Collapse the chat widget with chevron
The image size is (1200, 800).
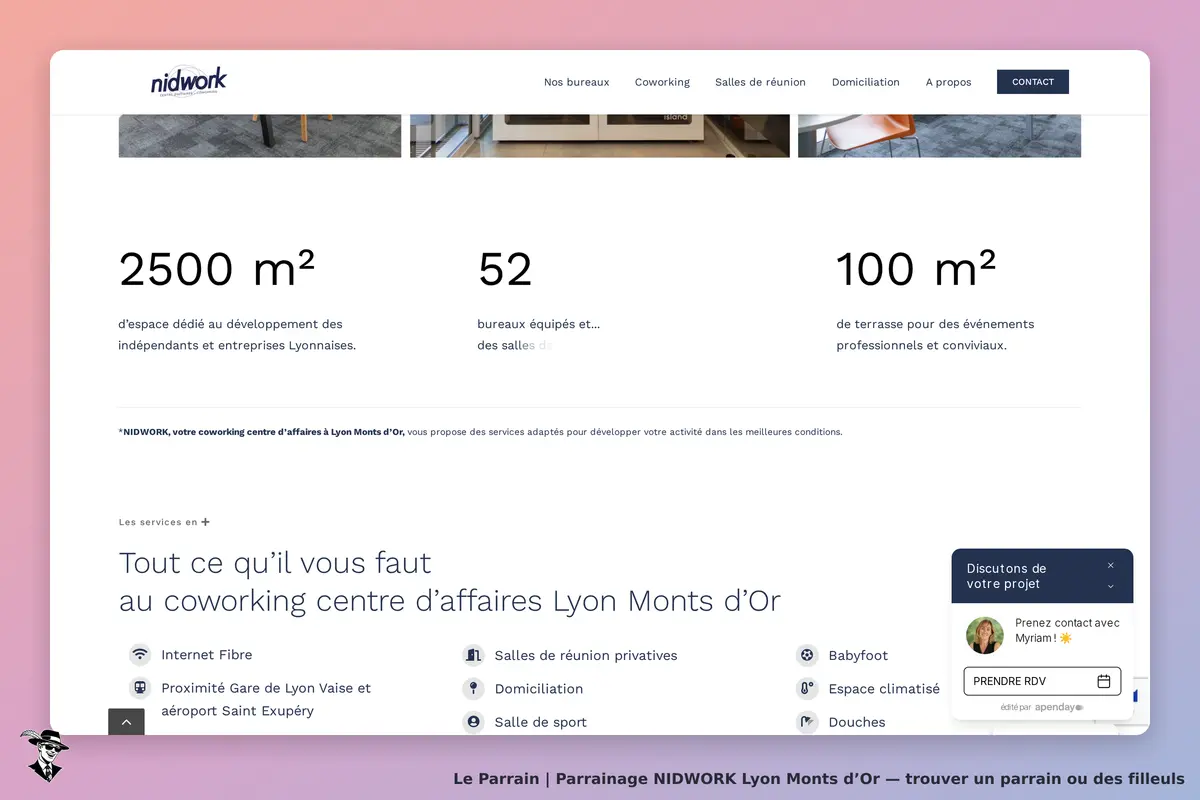1110,586
